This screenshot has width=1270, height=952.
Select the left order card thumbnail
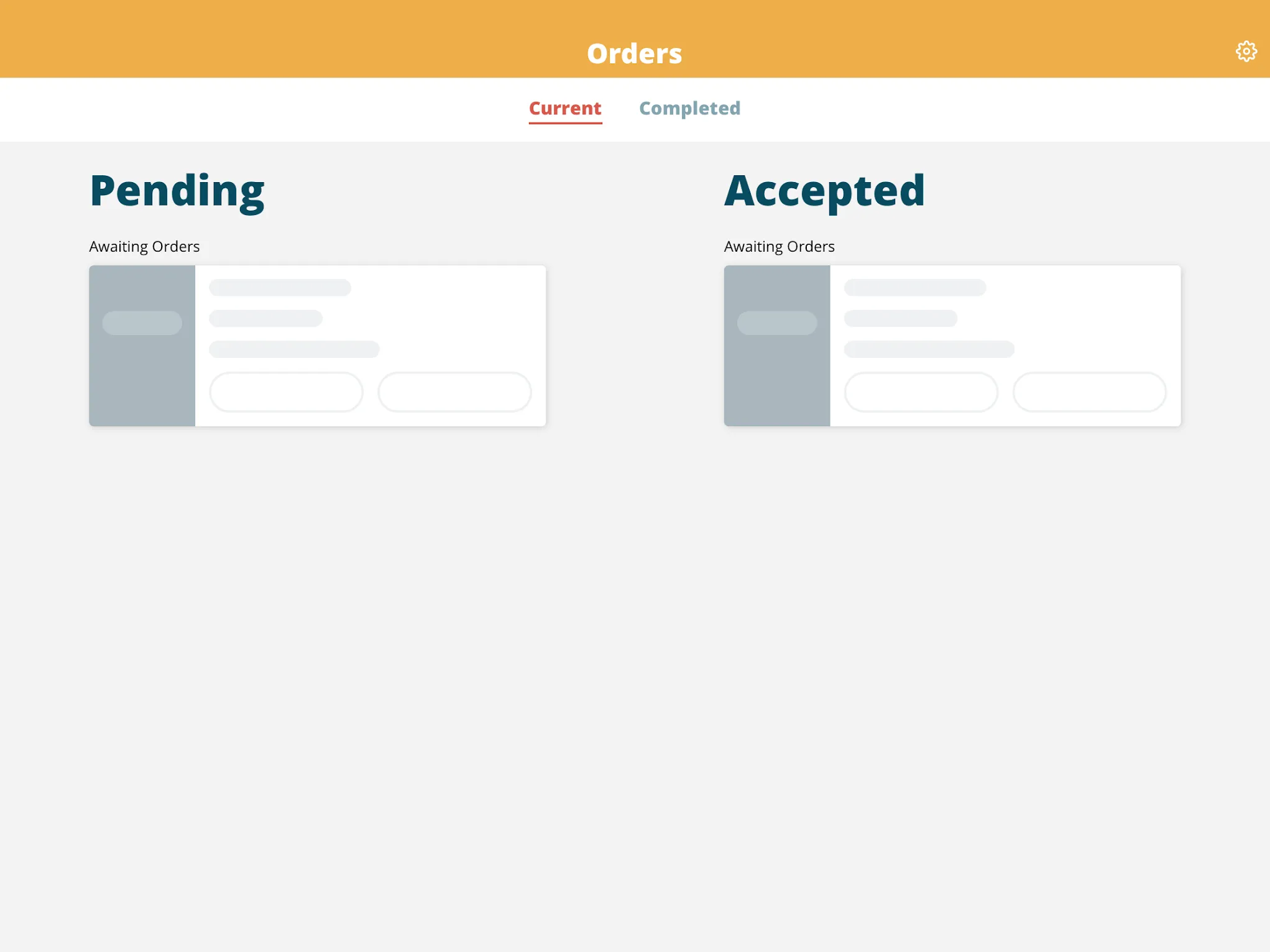tap(142, 345)
